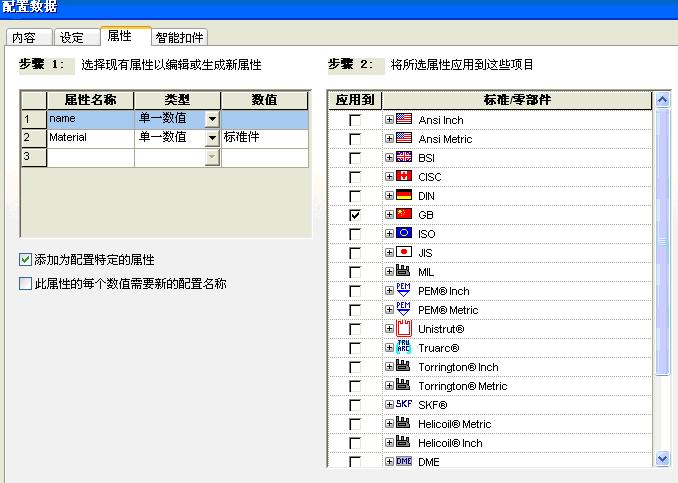
Task: Open the type dropdown in row 3
Action: 212,157
